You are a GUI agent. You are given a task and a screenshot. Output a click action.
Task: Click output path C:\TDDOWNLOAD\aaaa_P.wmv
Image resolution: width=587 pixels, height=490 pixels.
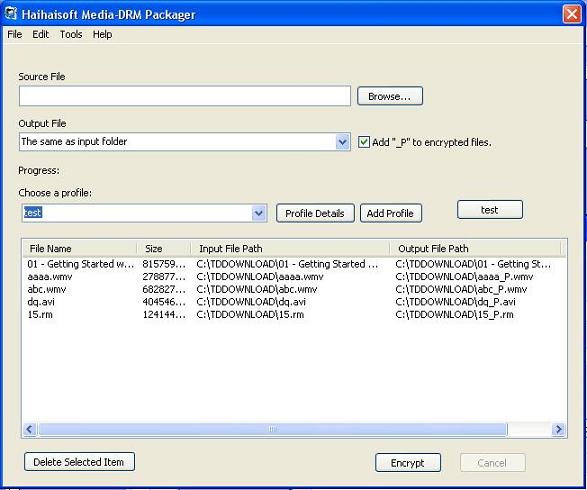click(x=464, y=277)
